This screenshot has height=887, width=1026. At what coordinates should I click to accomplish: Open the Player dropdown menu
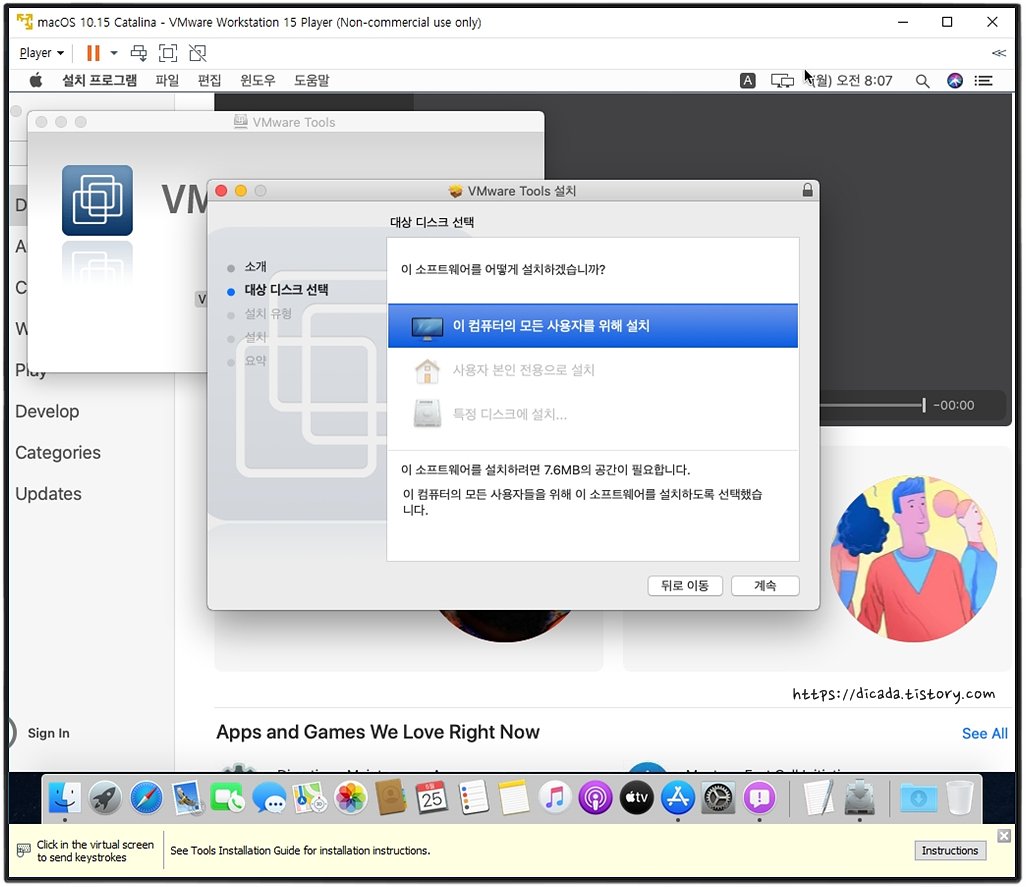coord(41,53)
